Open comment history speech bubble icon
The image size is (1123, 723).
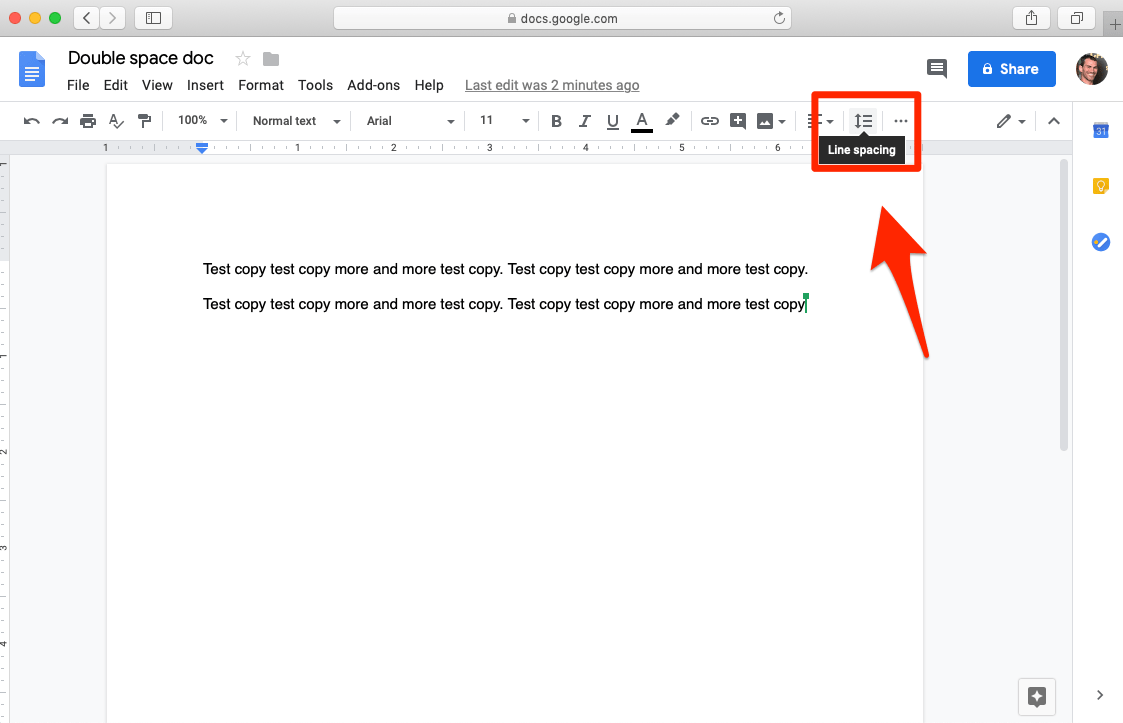pyautogui.click(x=936, y=69)
